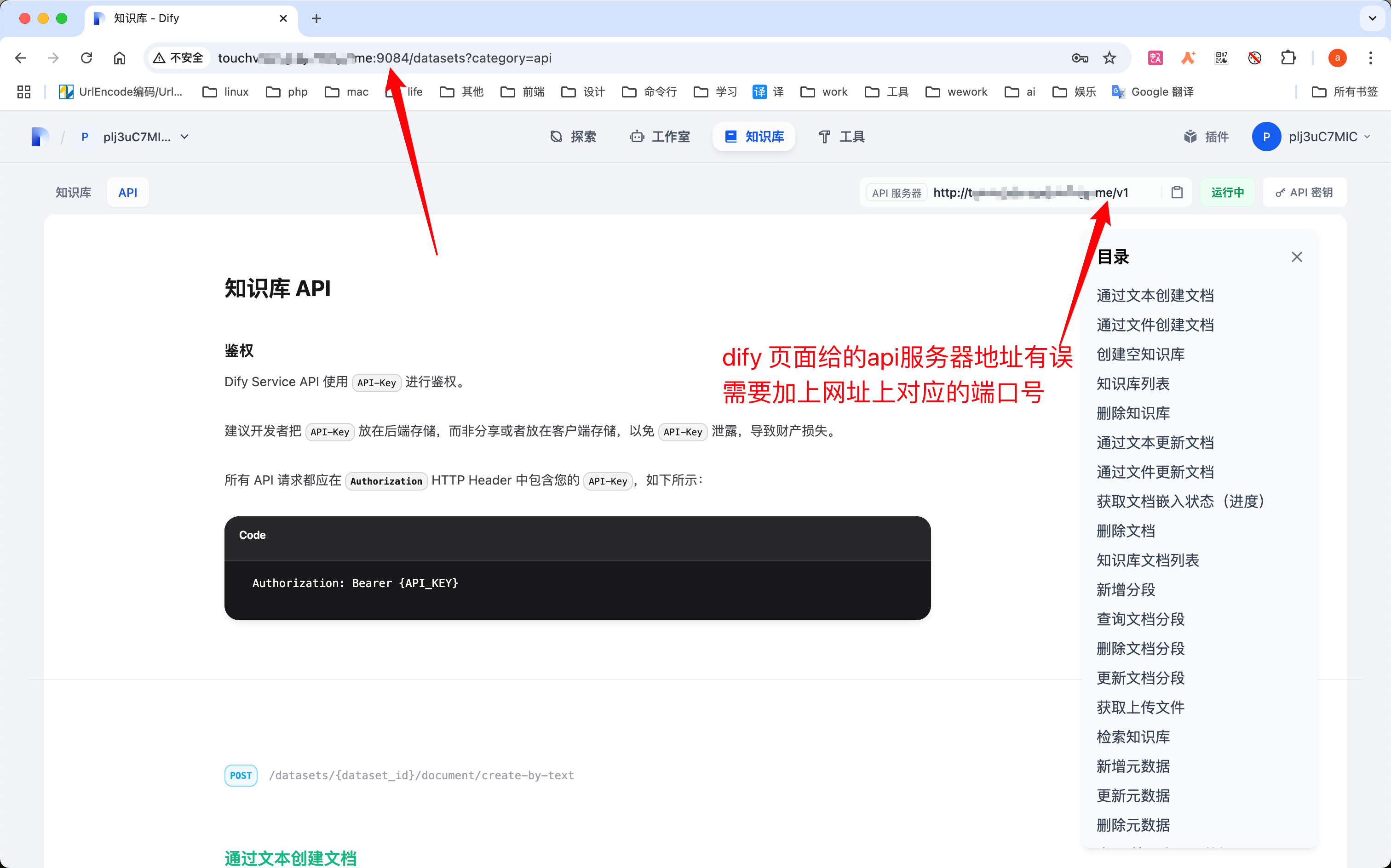Image resolution: width=1391 pixels, height=868 pixels.
Task: Click the 不安全 security warning badge
Action: click(x=178, y=58)
